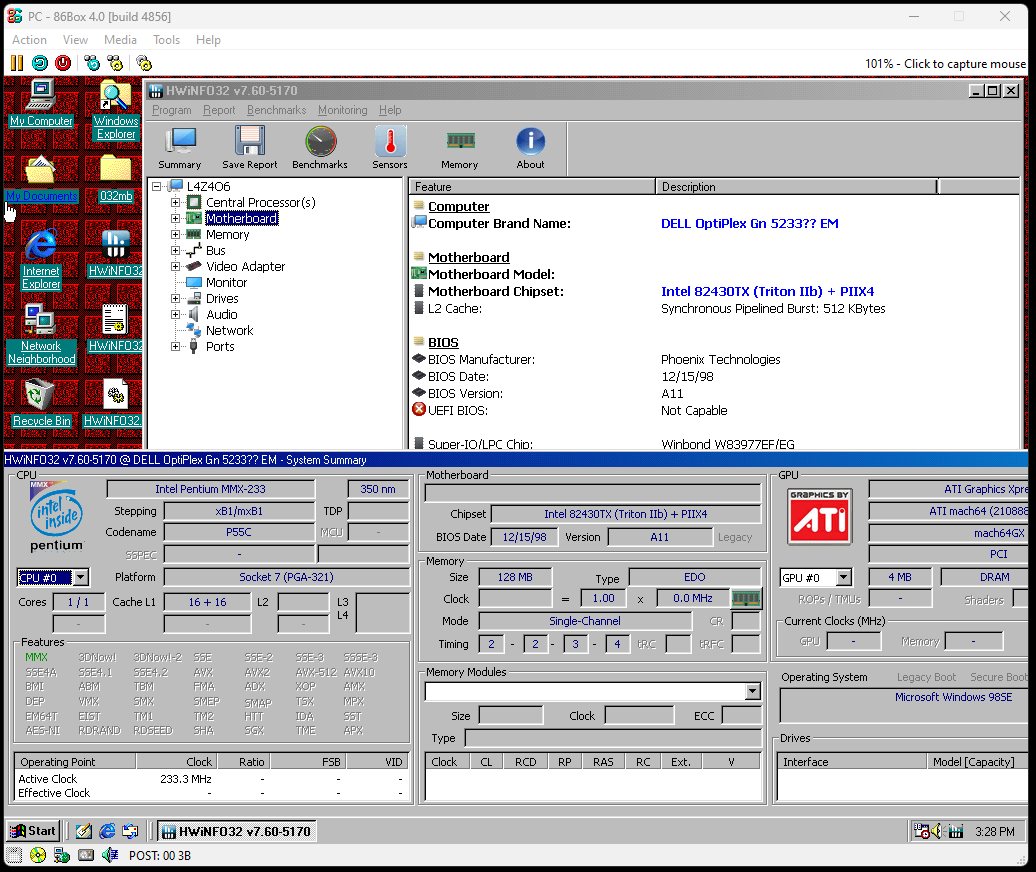
Task: Click Task Scheduler icon in system tray
Action: (921, 831)
